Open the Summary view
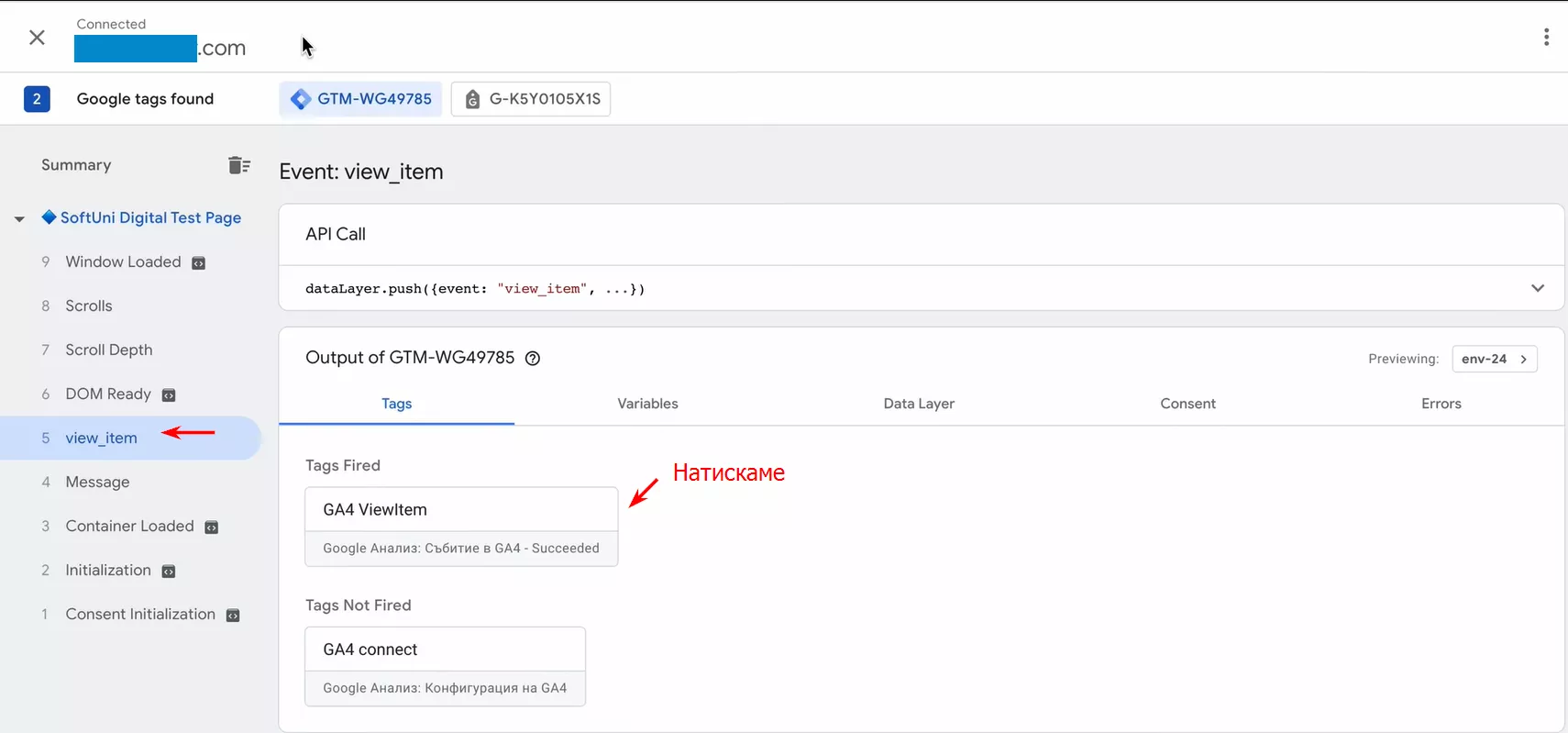 [76, 165]
